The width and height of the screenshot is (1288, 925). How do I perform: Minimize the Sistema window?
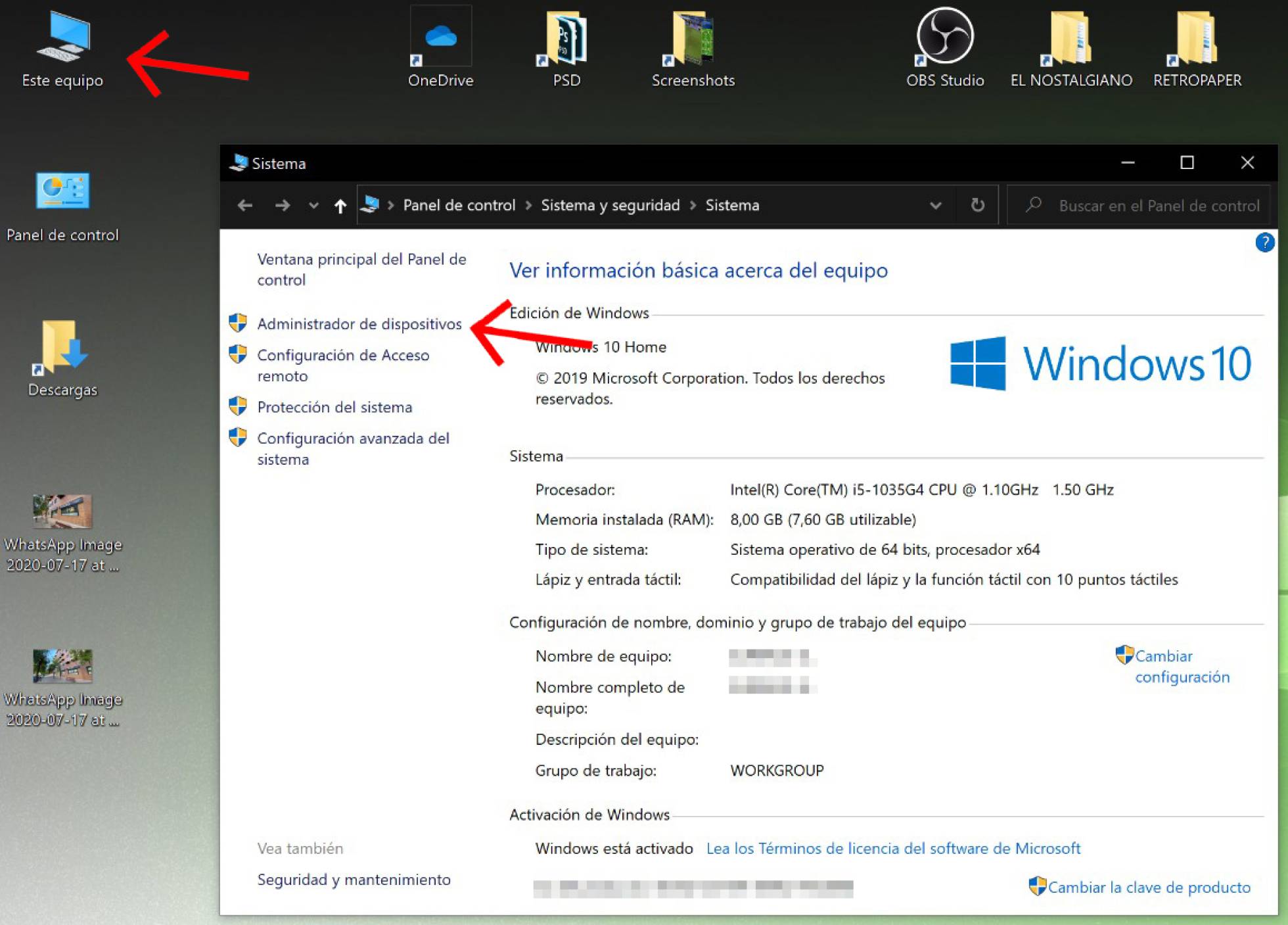tap(1128, 162)
